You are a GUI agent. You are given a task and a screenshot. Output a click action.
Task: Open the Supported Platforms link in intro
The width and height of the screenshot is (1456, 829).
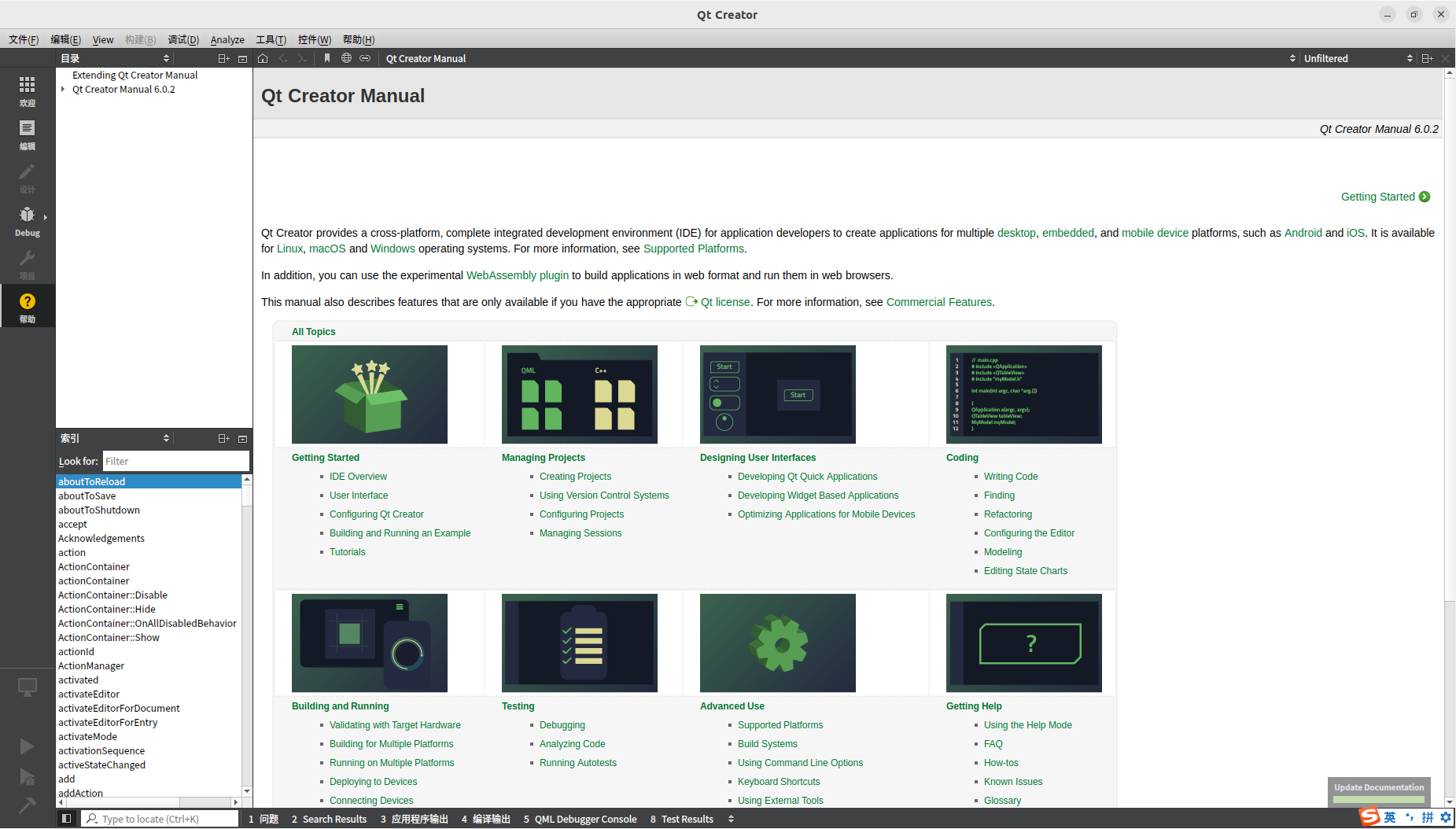click(694, 249)
